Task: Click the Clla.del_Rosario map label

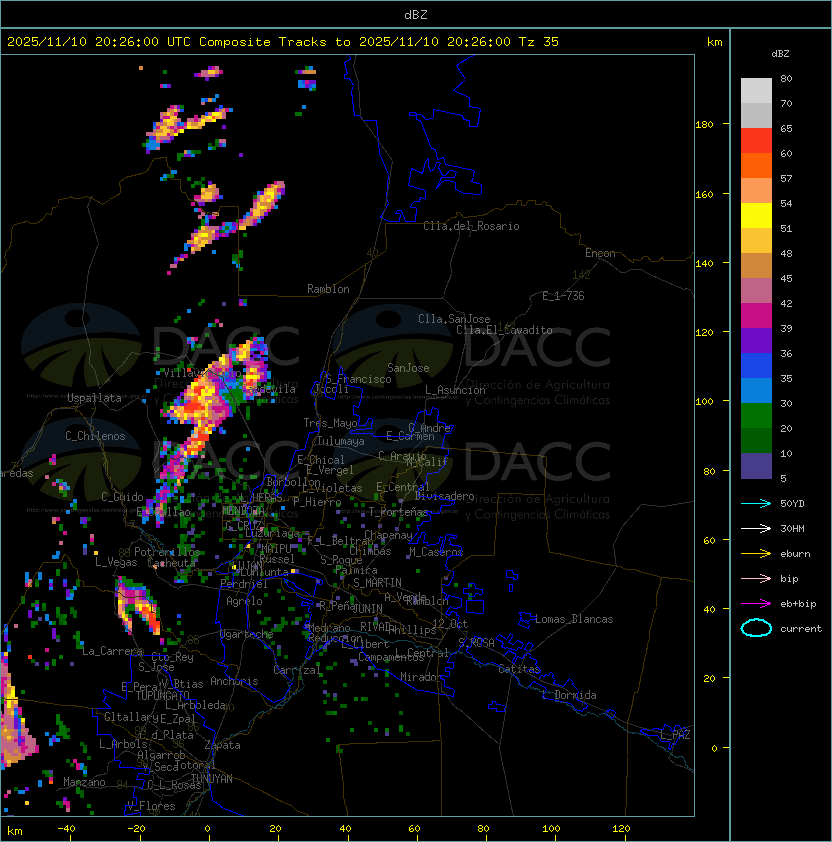Action: coord(471,226)
